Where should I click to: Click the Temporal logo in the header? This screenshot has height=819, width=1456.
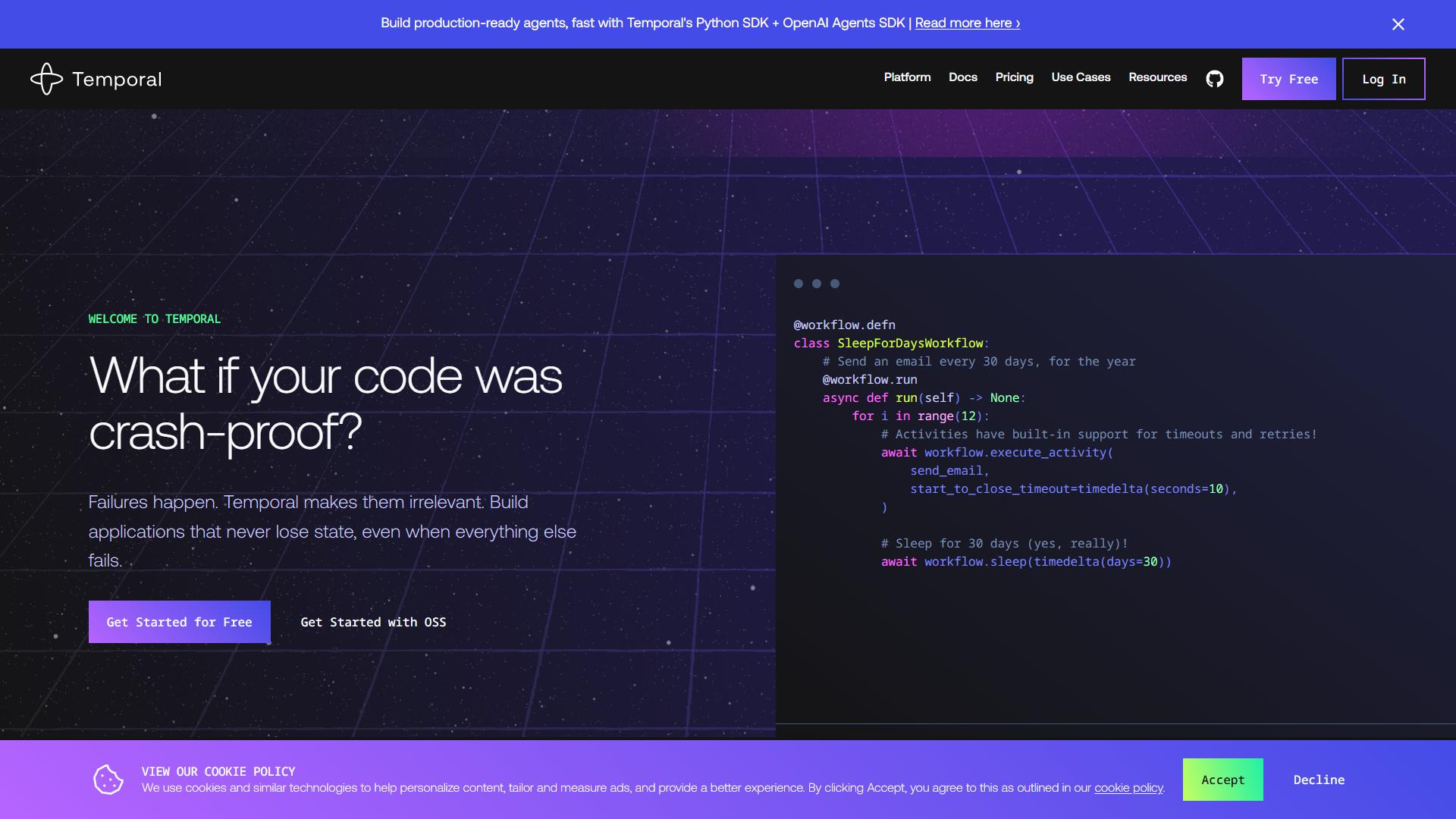(96, 79)
